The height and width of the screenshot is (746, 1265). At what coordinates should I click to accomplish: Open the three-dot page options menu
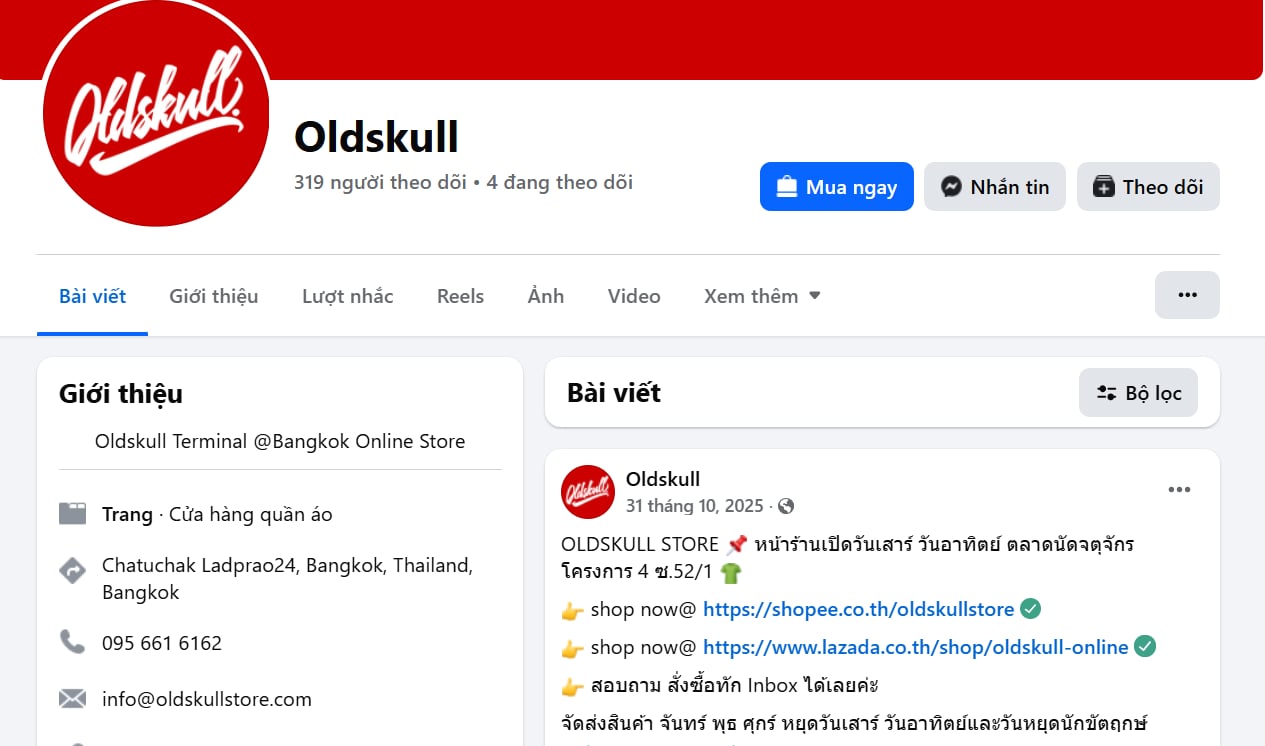1187,295
